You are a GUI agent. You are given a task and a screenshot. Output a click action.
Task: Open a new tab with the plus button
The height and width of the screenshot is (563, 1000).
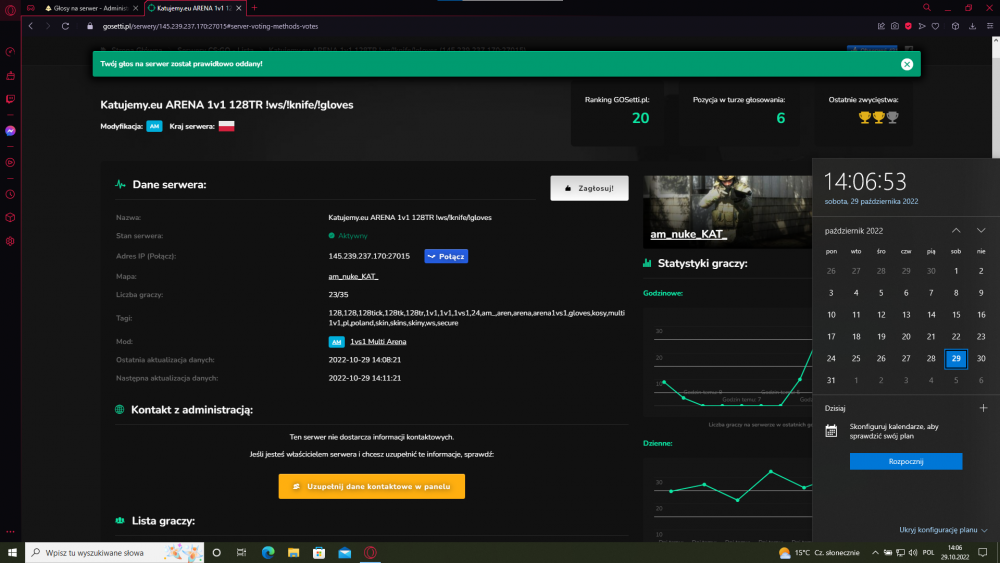coord(254,8)
